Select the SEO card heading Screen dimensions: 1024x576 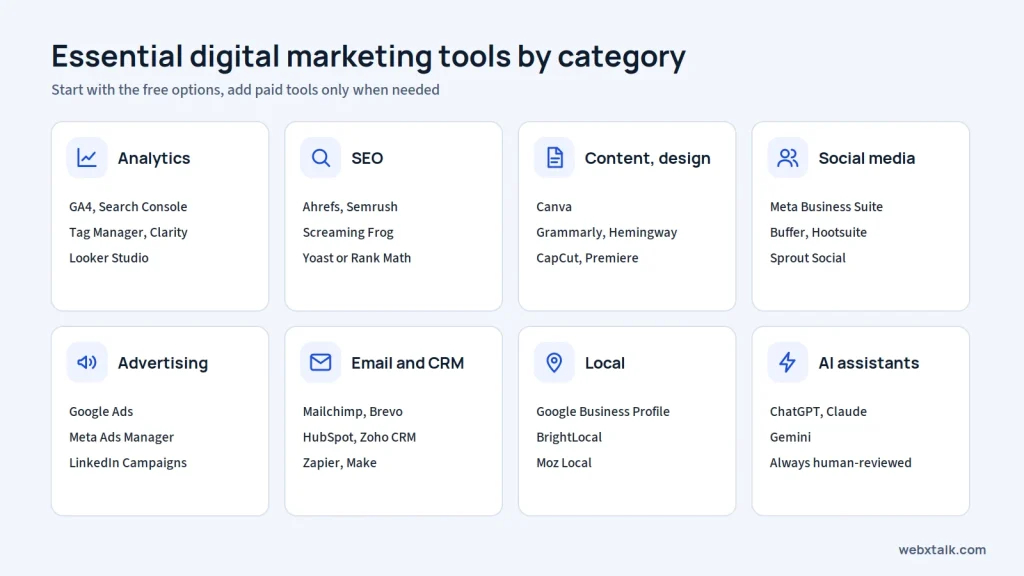pyautogui.click(x=367, y=158)
